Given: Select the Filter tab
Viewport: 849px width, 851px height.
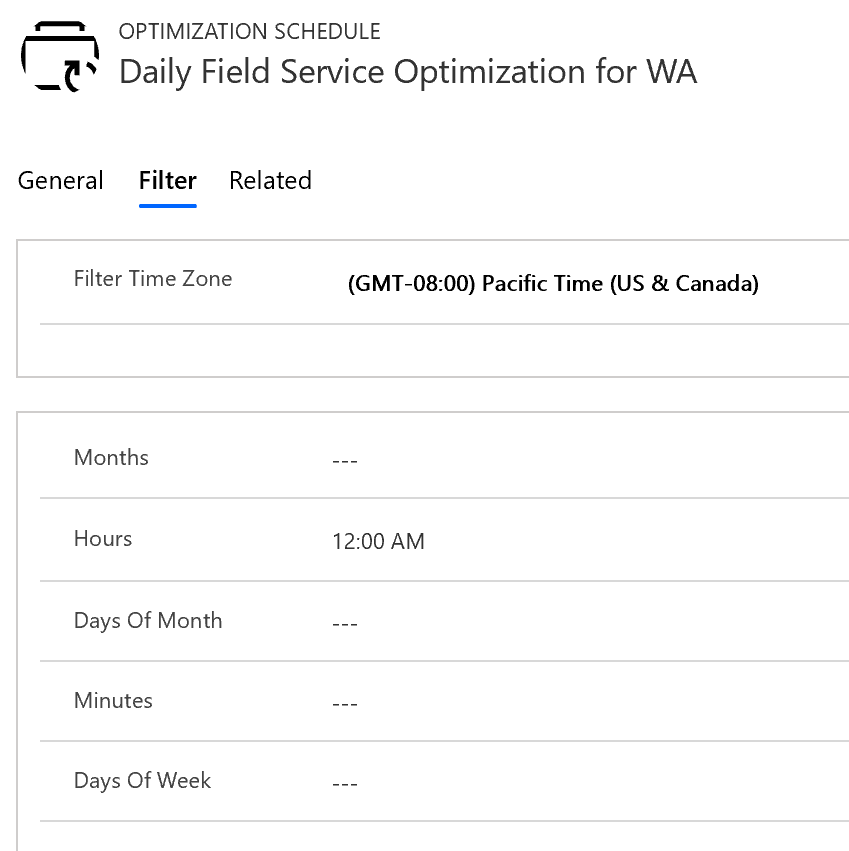Looking at the screenshot, I should pyautogui.click(x=168, y=181).
